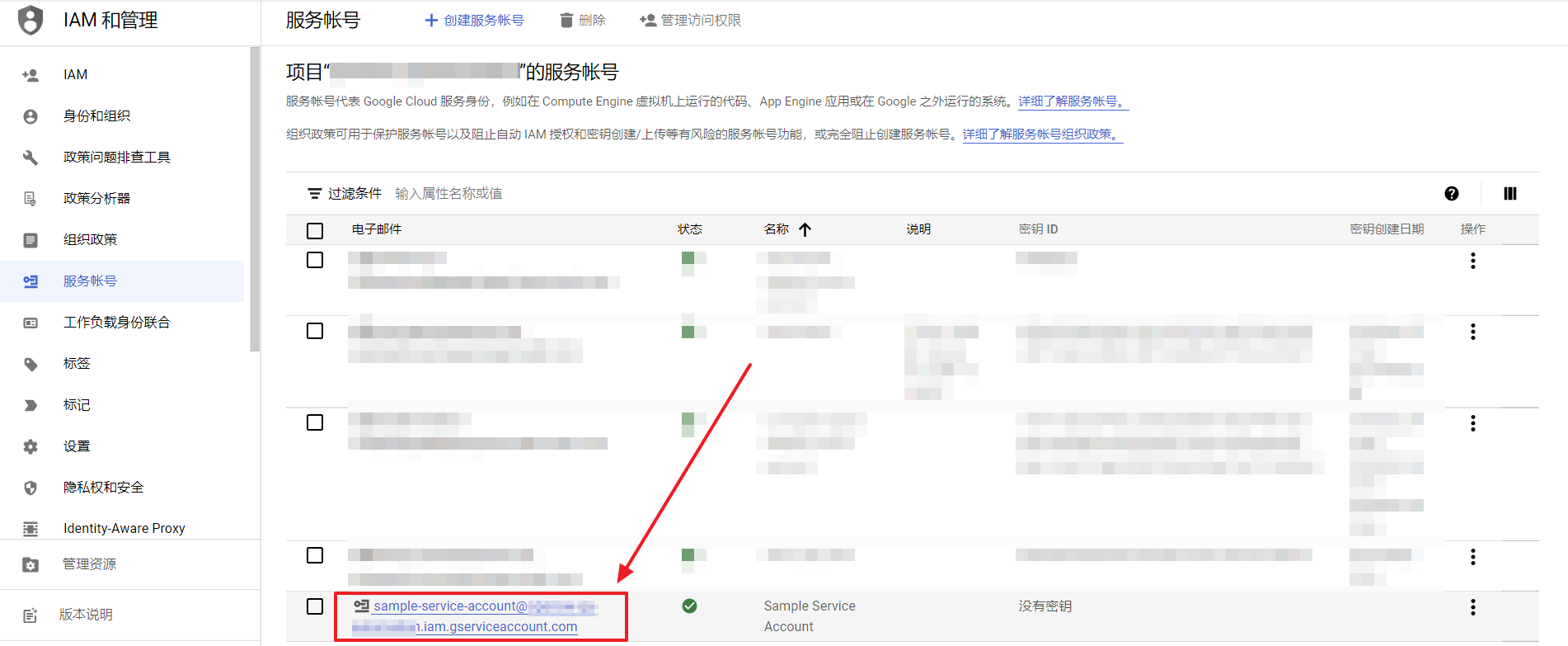
Task: Click 创建服务帐号 button
Action: pos(474,21)
